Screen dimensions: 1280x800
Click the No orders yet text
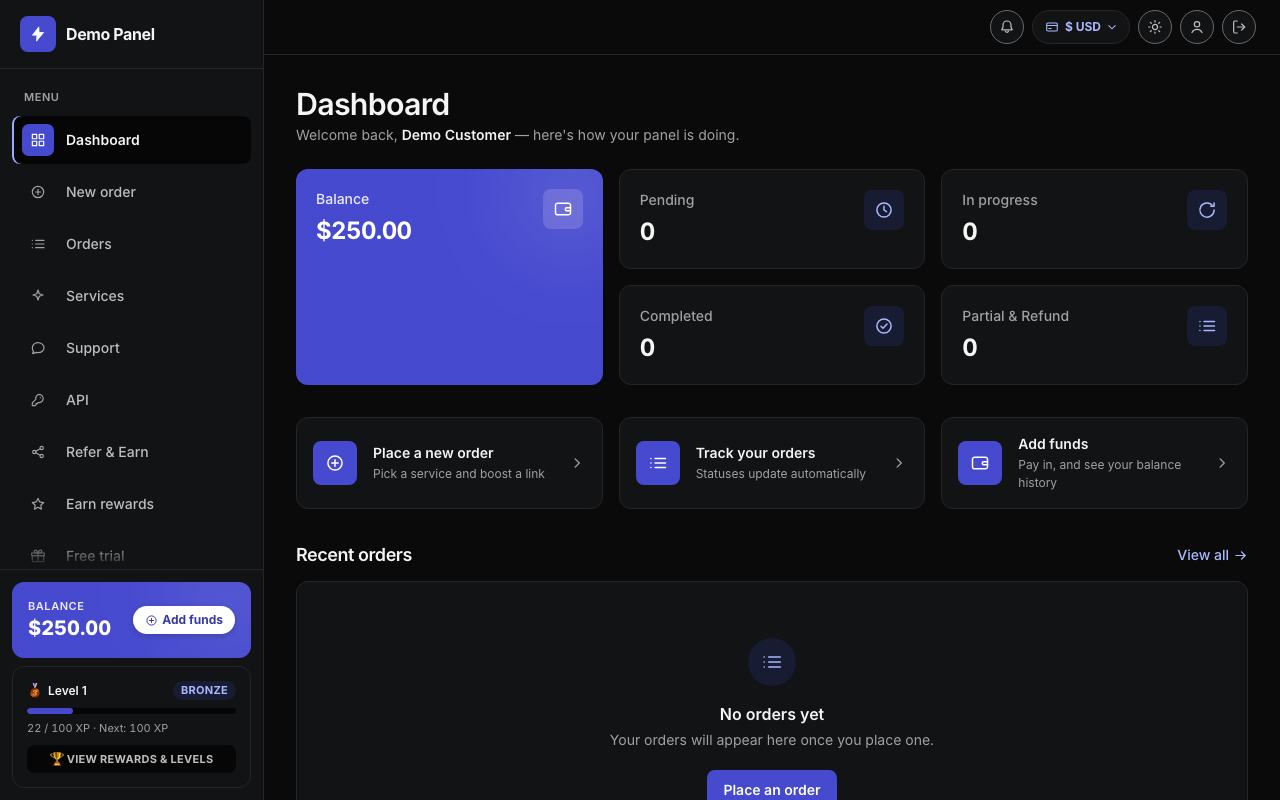pyautogui.click(x=772, y=714)
